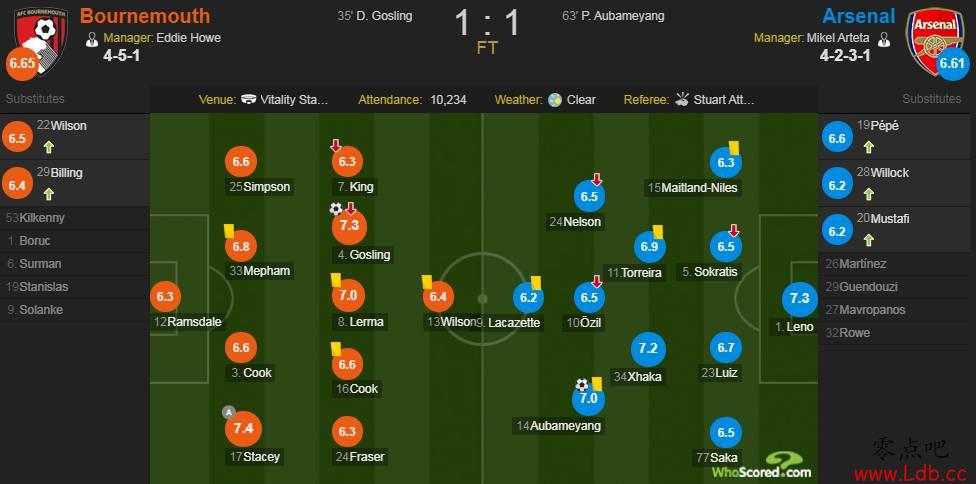Click Mepham's yellow card icon
Screen dimensions: 976x484
(x=228, y=231)
